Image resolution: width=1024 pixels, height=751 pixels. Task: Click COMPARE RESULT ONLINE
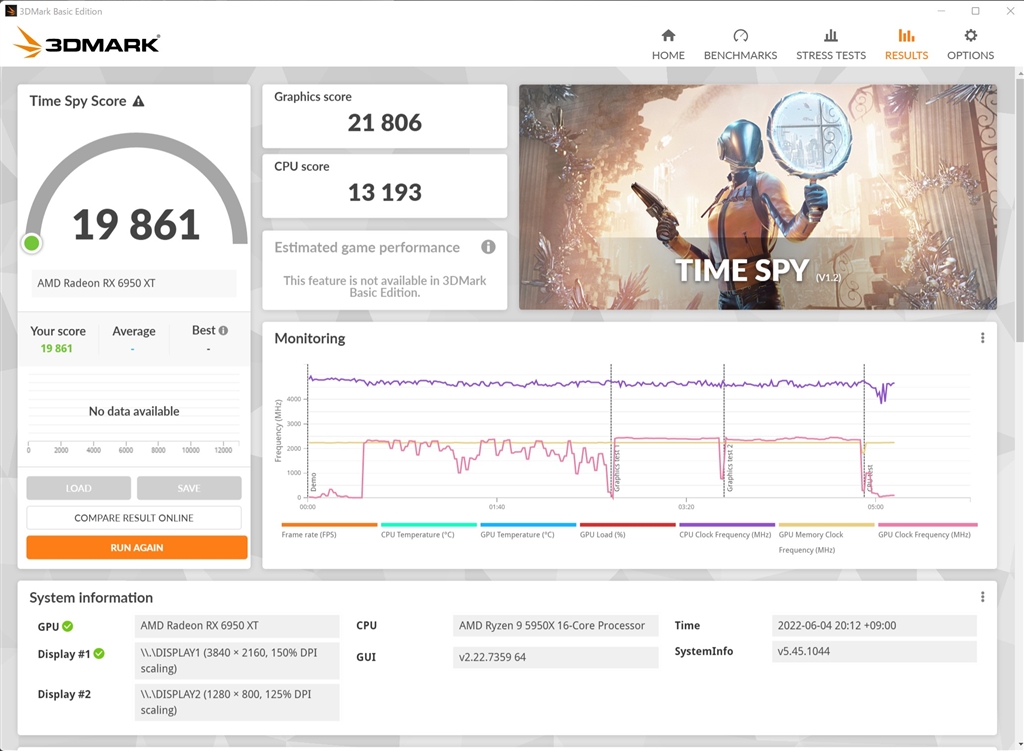click(x=134, y=518)
